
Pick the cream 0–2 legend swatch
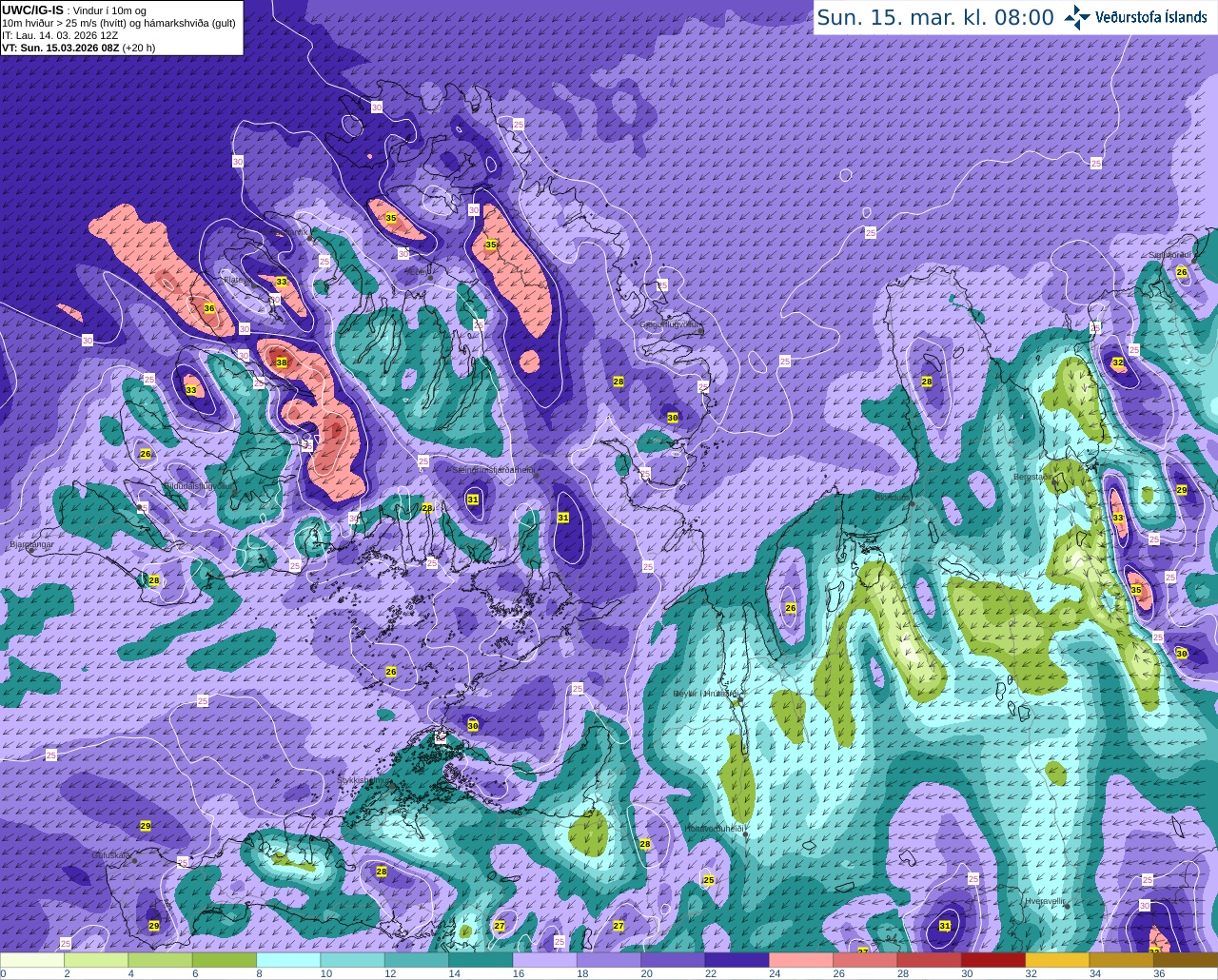pyautogui.click(x=32, y=960)
